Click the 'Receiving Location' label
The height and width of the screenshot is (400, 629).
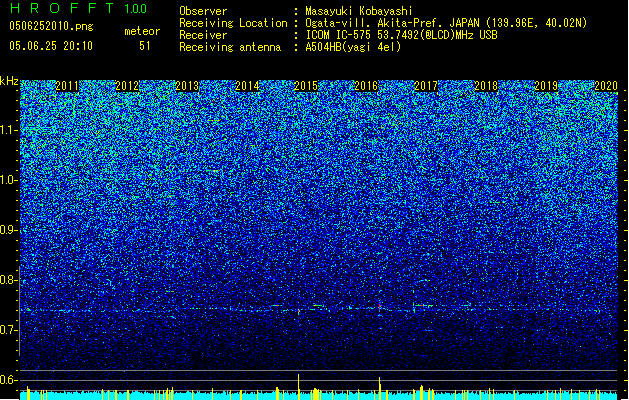[x=233, y=23]
